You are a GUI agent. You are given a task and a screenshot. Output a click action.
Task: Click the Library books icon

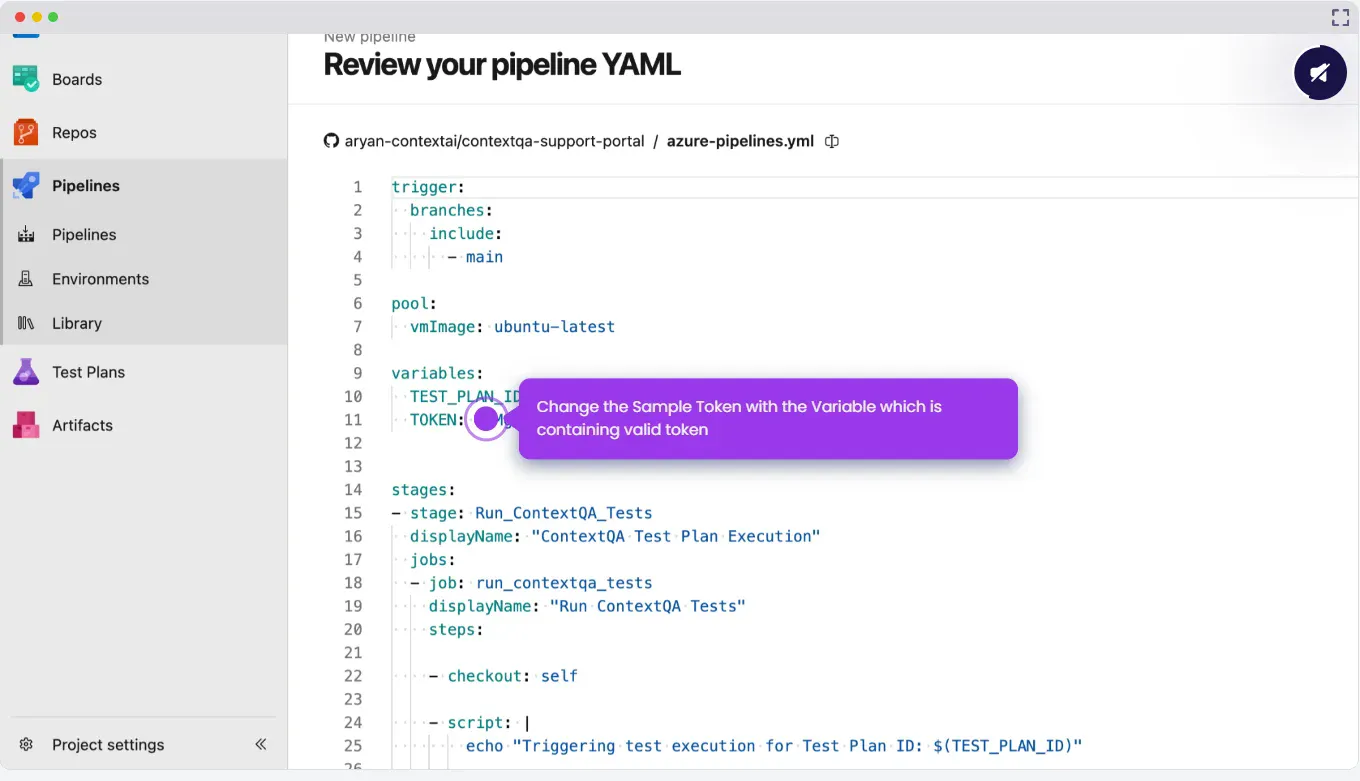tap(26, 323)
